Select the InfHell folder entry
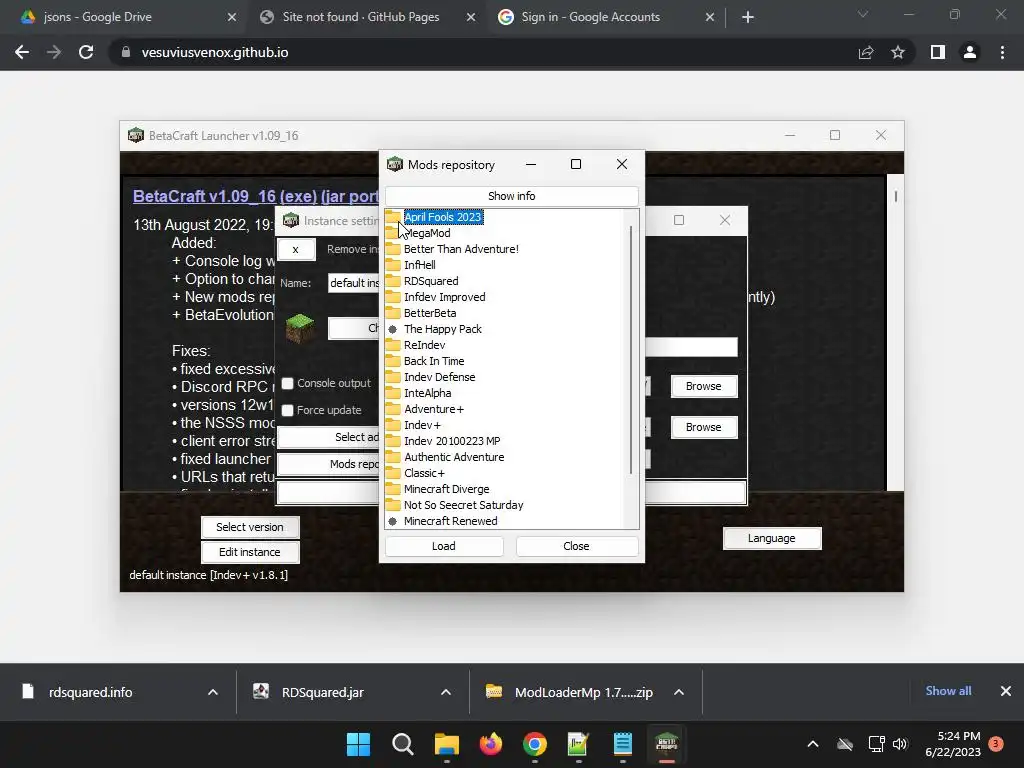The height and width of the screenshot is (768, 1024). tap(419, 265)
